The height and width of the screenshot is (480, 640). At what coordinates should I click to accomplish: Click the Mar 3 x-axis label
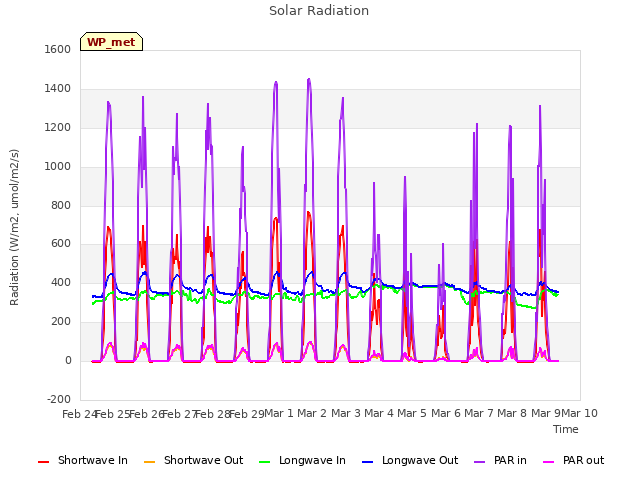(346, 413)
